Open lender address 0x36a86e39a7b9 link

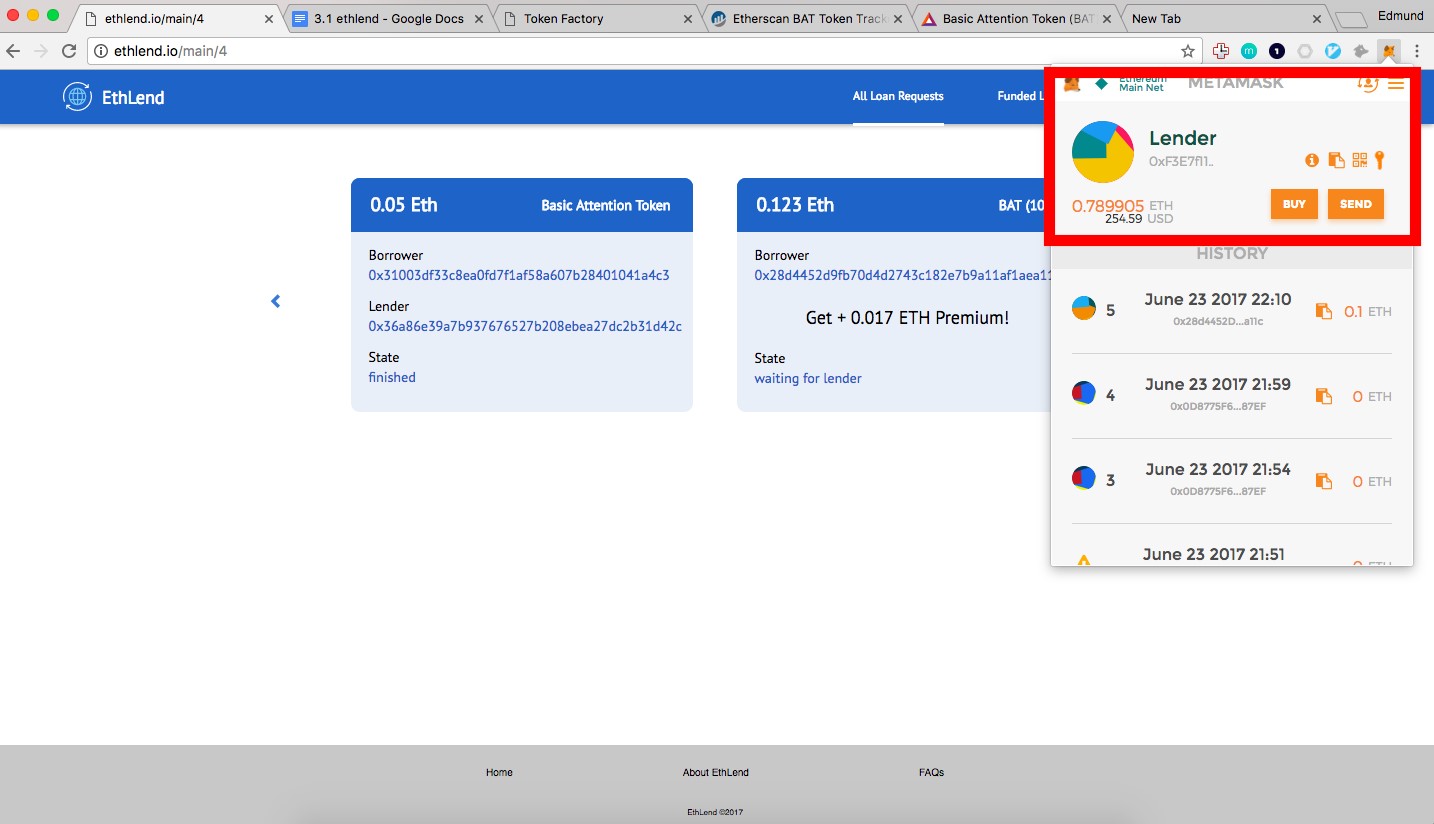pyautogui.click(x=525, y=326)
